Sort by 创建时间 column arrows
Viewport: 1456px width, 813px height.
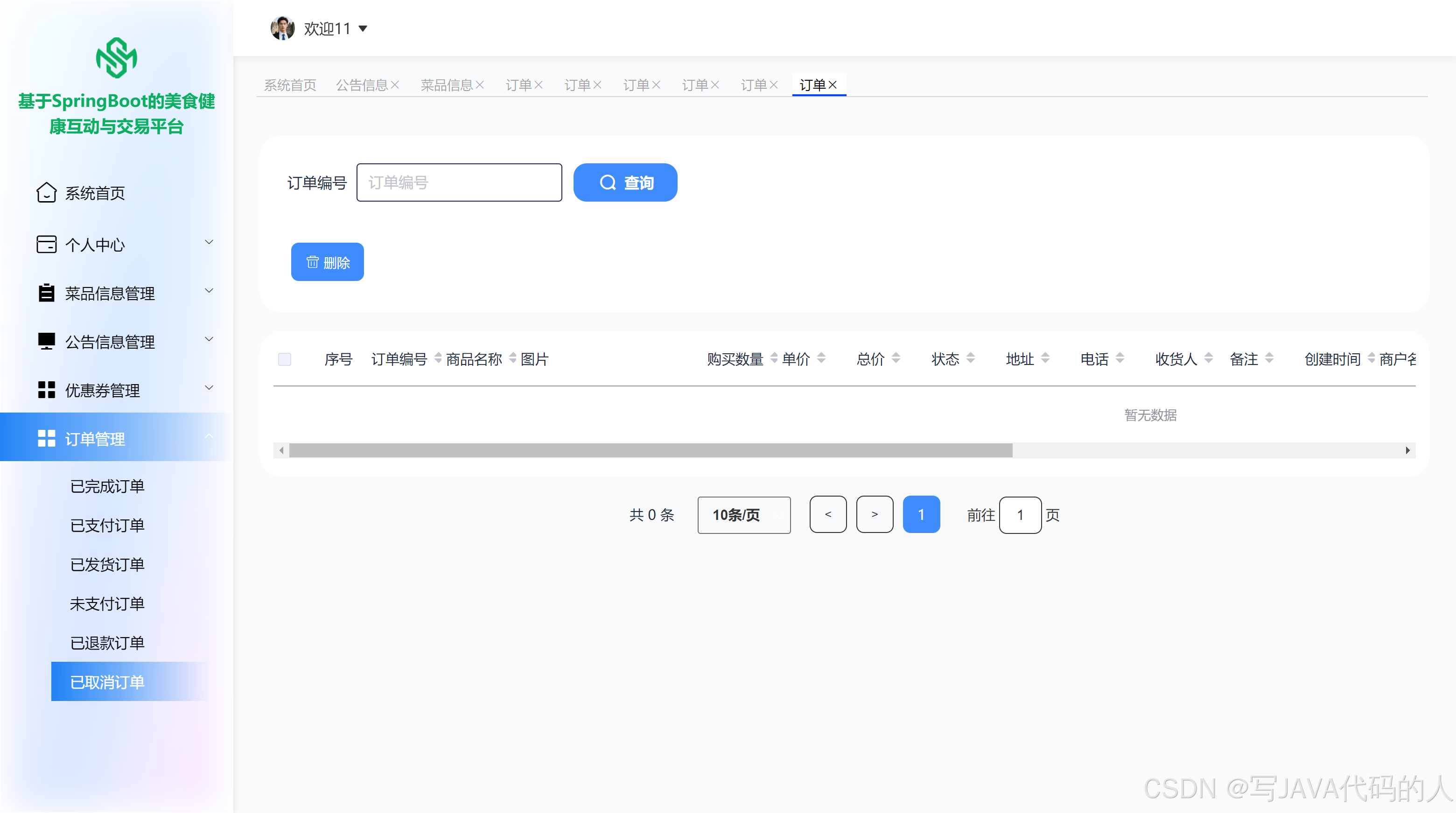tap(1371, 358)
